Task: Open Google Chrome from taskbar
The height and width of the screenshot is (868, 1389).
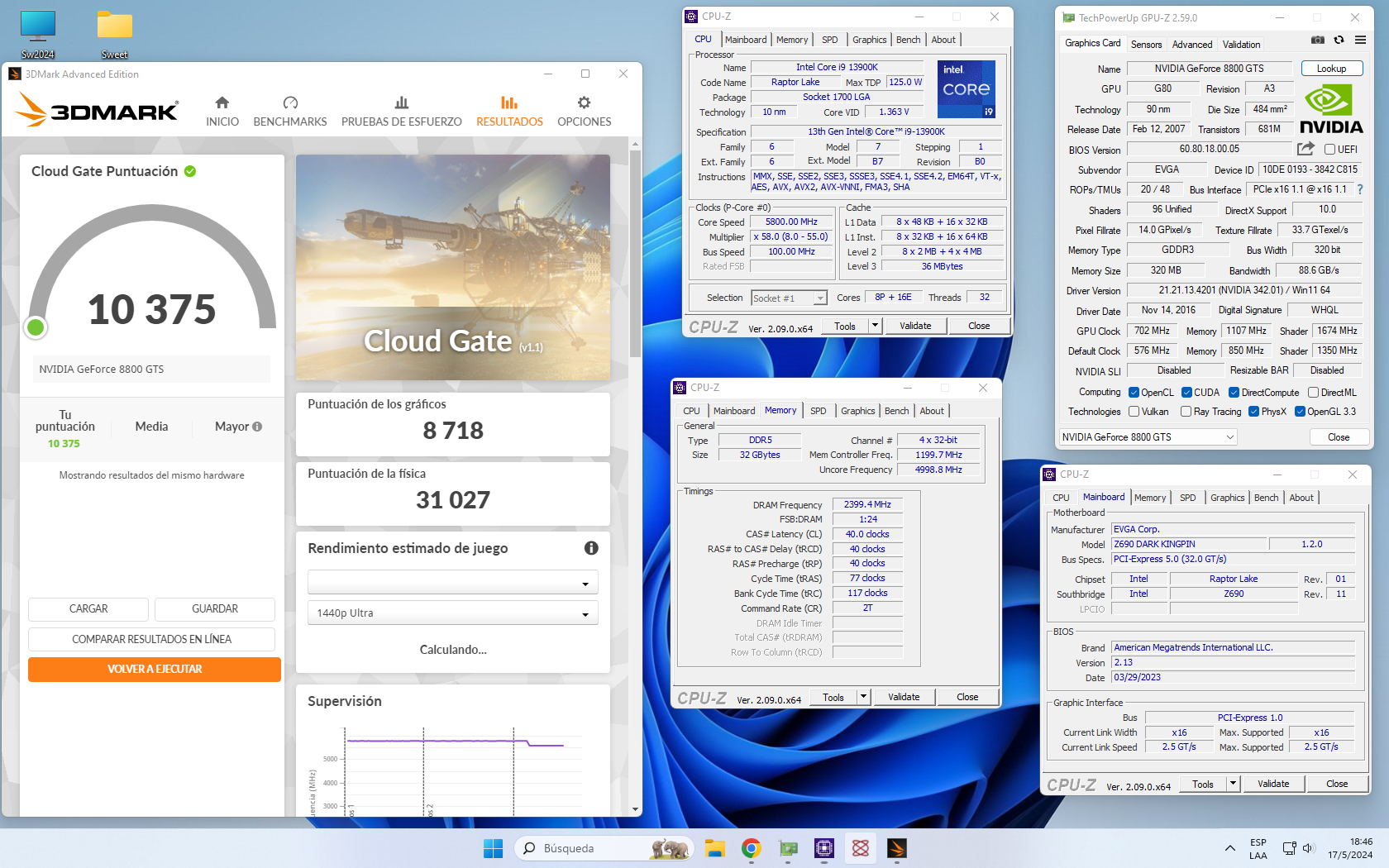Action: coord(751,848)
